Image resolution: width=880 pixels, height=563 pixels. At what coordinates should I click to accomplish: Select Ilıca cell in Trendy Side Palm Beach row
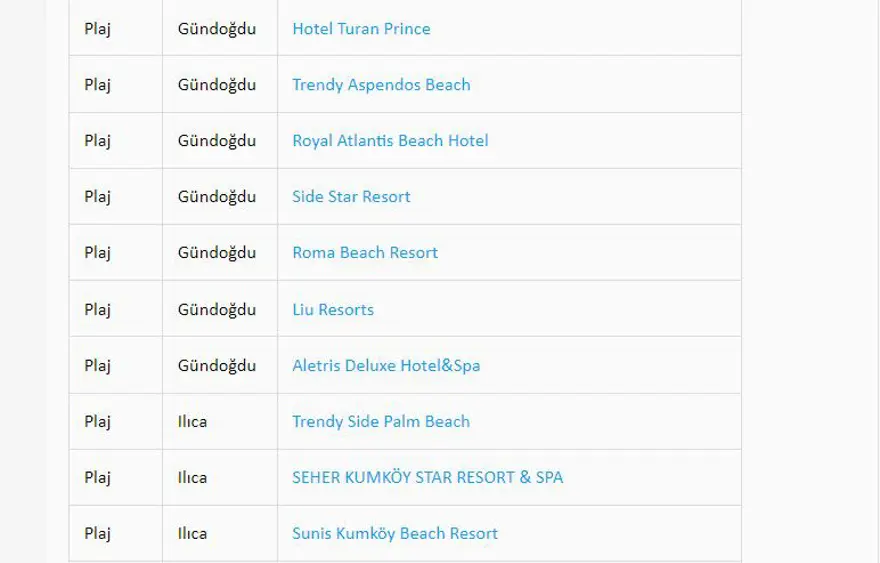point(193,422)
